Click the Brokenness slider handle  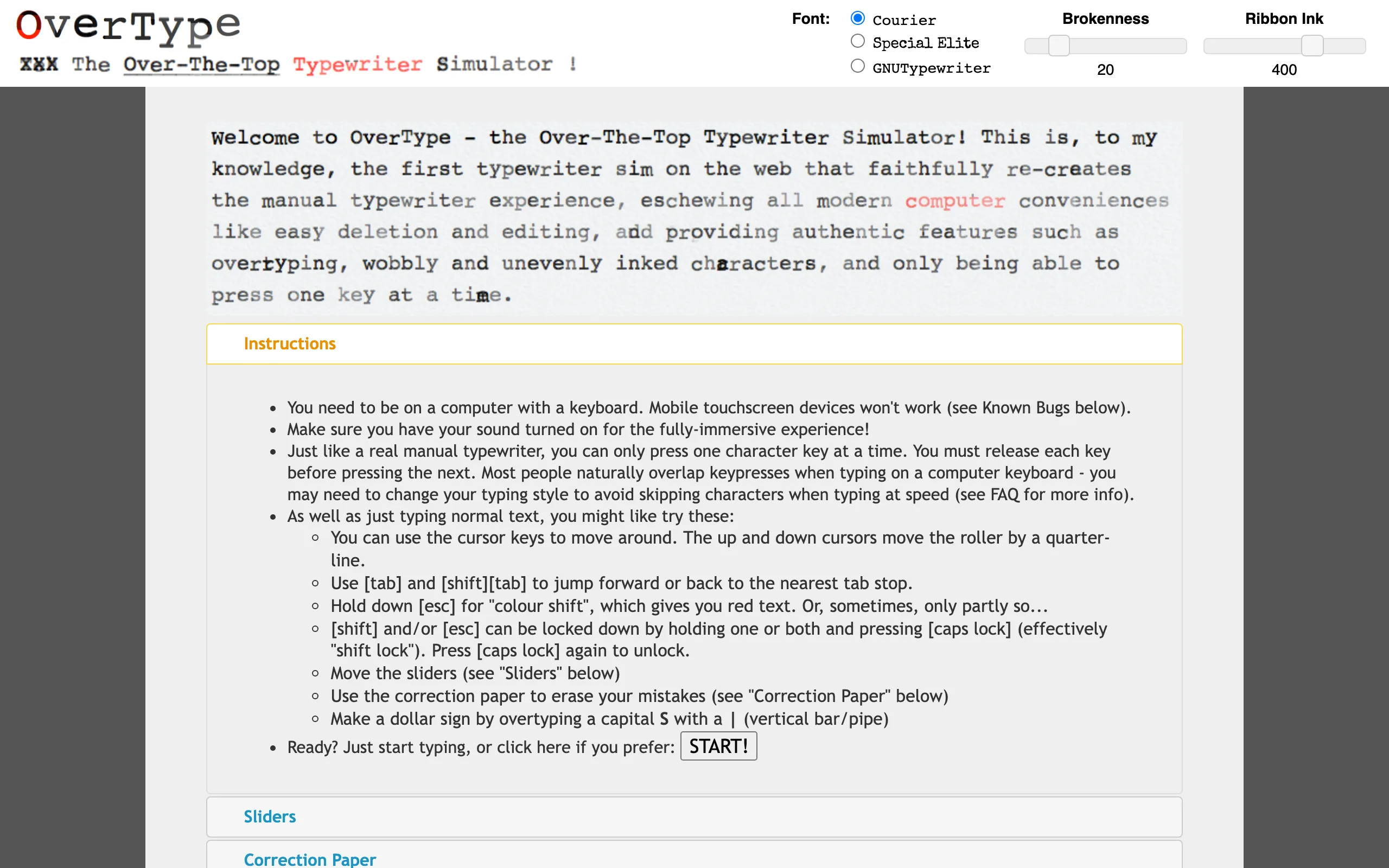click(1059, 46)
